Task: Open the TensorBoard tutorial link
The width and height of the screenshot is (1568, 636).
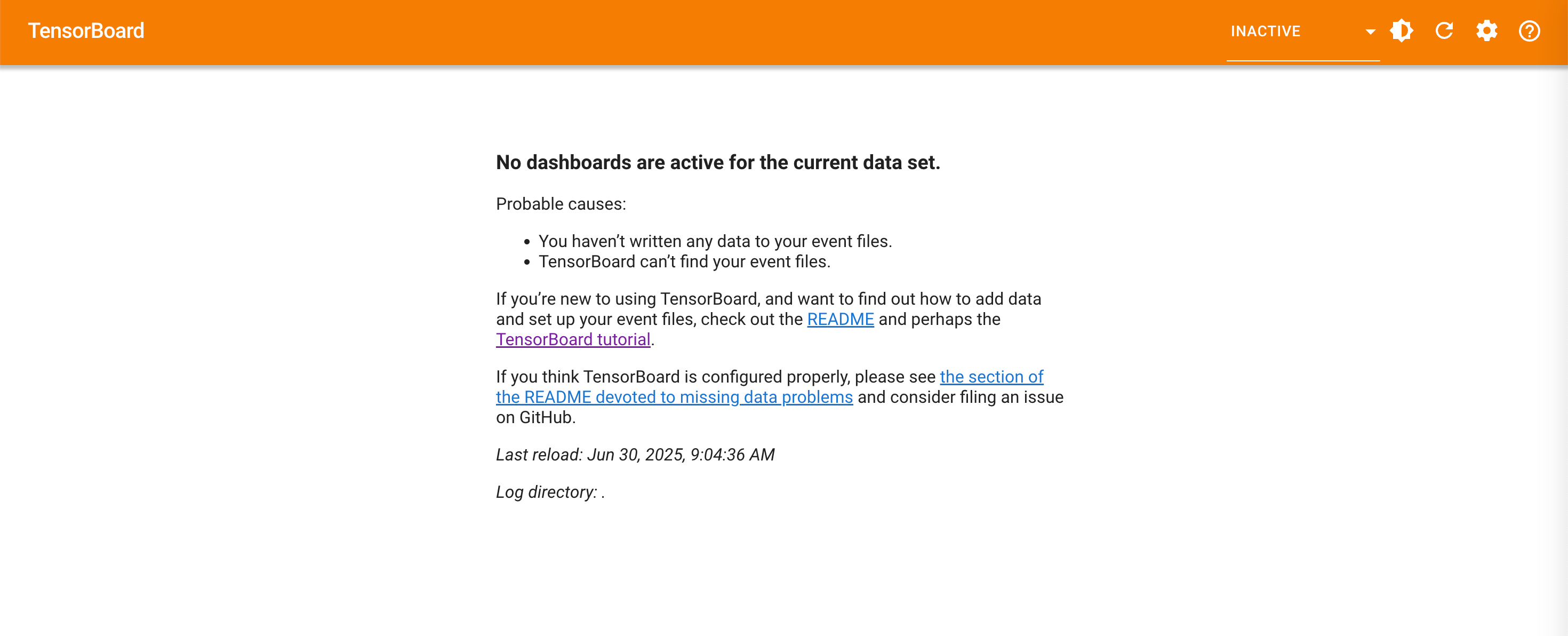Action: click(x=573, y=339)
